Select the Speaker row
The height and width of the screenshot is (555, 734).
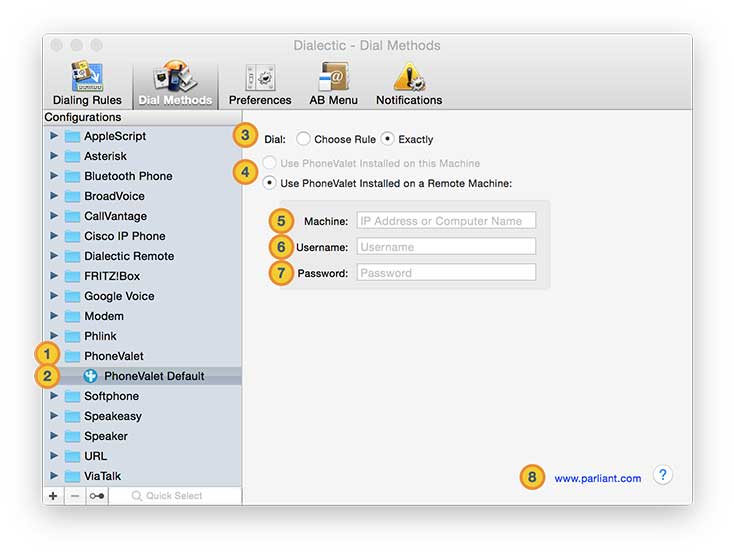(142, 436)
